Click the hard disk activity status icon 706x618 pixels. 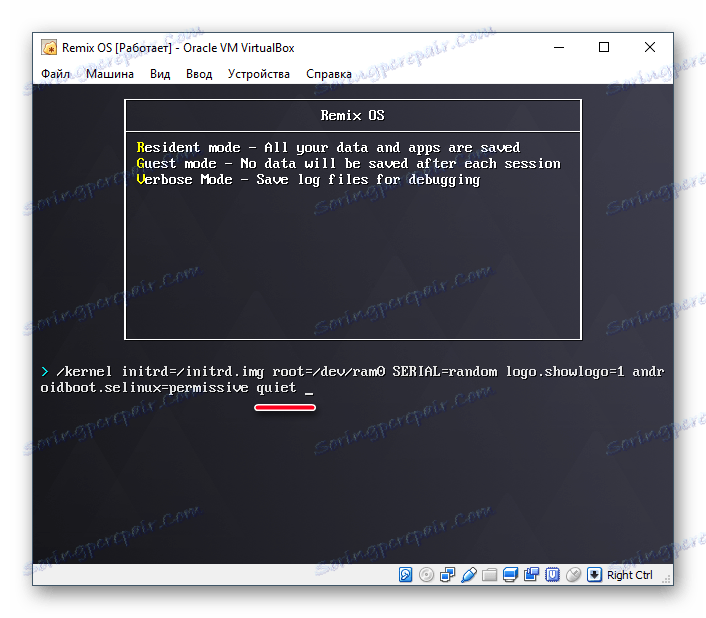(405, 574)
